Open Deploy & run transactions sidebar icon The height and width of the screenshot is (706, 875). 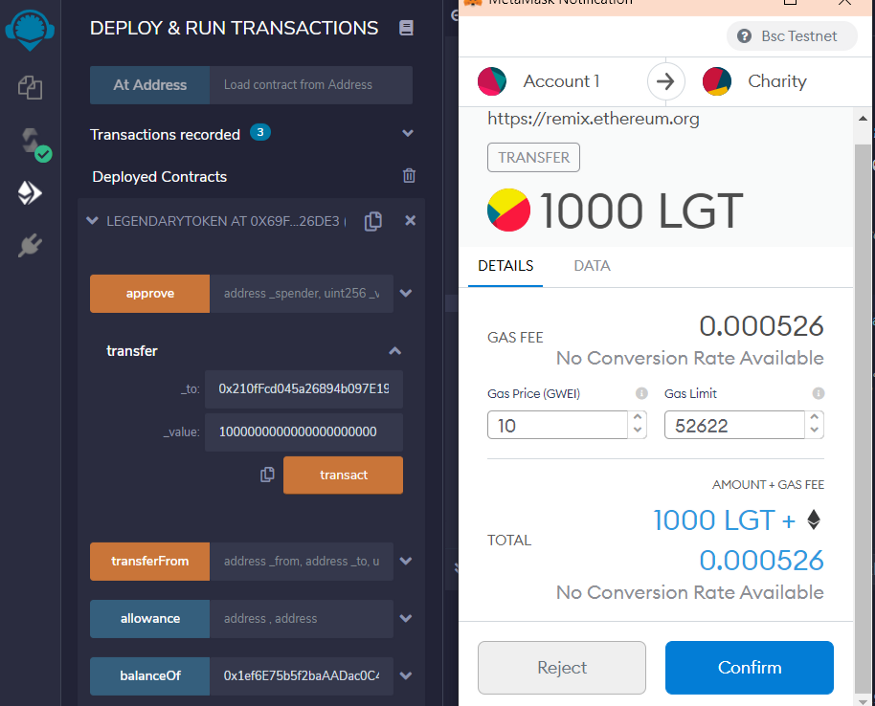(x=30, y=193)
